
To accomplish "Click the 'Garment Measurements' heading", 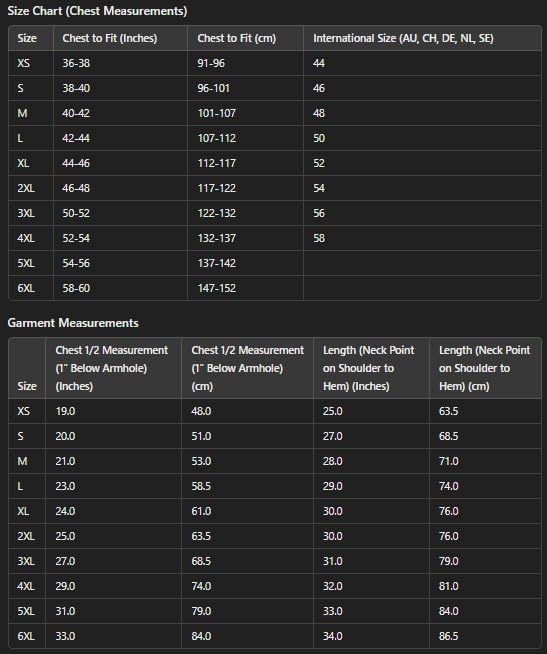I will point(73,323).
